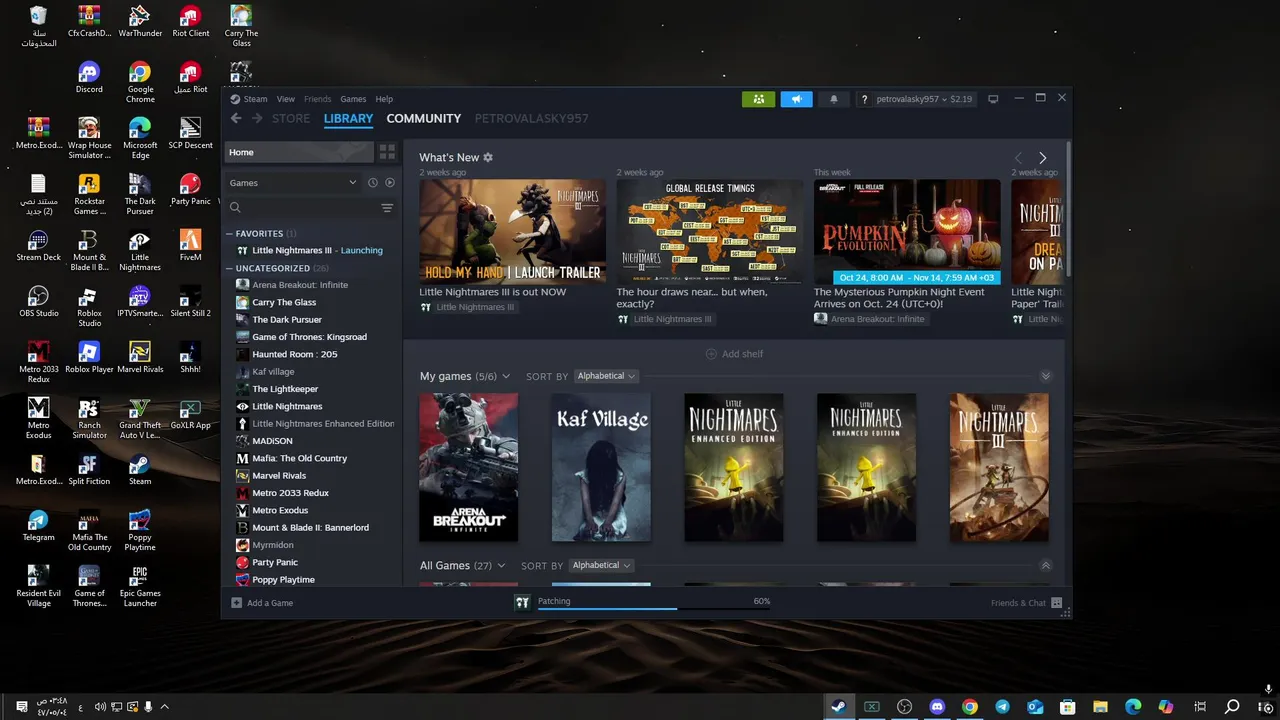The height and width of the screenshot is (720, 1280).
Task: Open Steam Family sharing green icon
Action: (x=758, y=99)
